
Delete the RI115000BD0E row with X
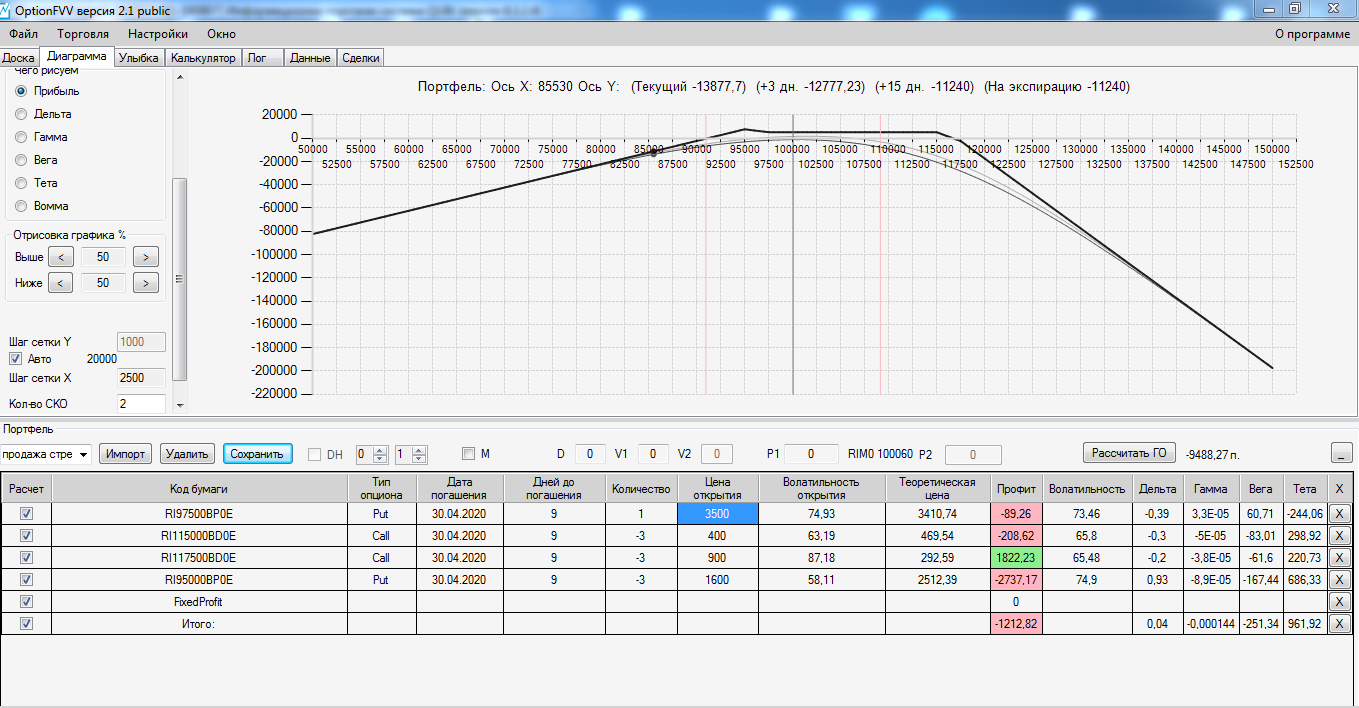tap(1340, 535)
